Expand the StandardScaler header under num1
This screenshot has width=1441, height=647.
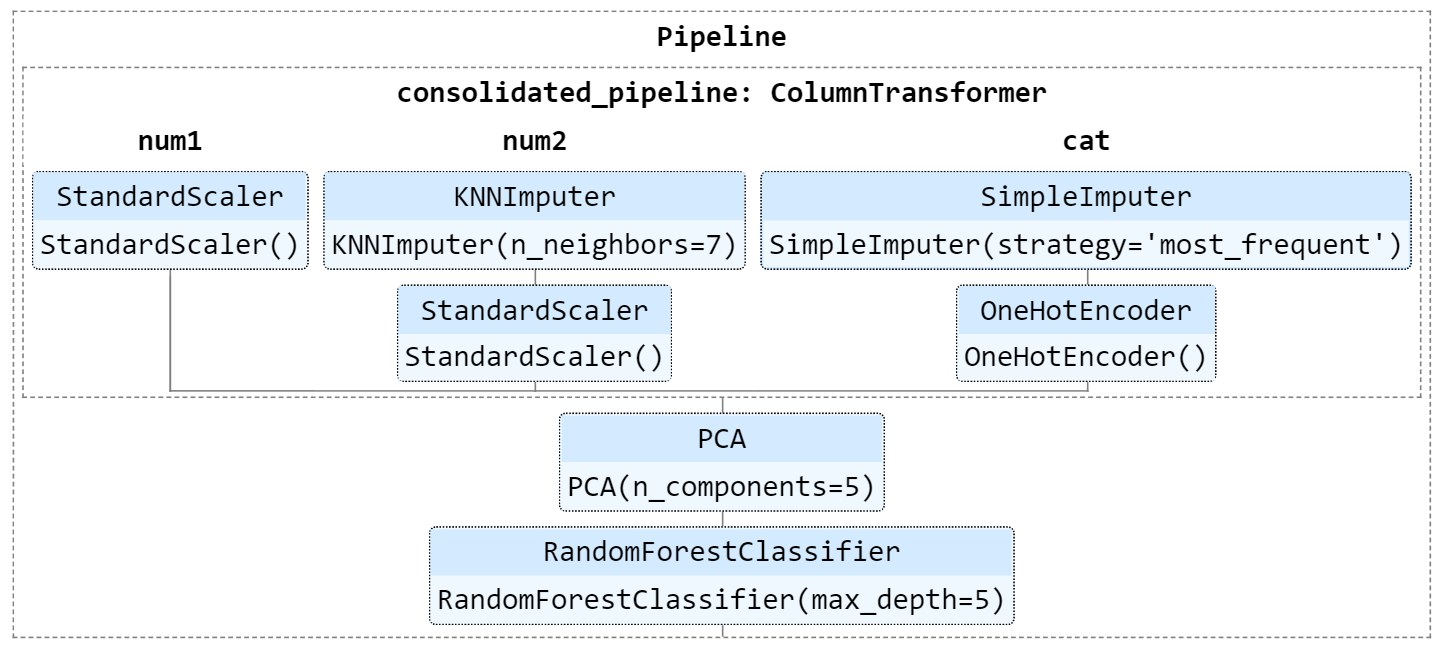[x=170, y=197]
